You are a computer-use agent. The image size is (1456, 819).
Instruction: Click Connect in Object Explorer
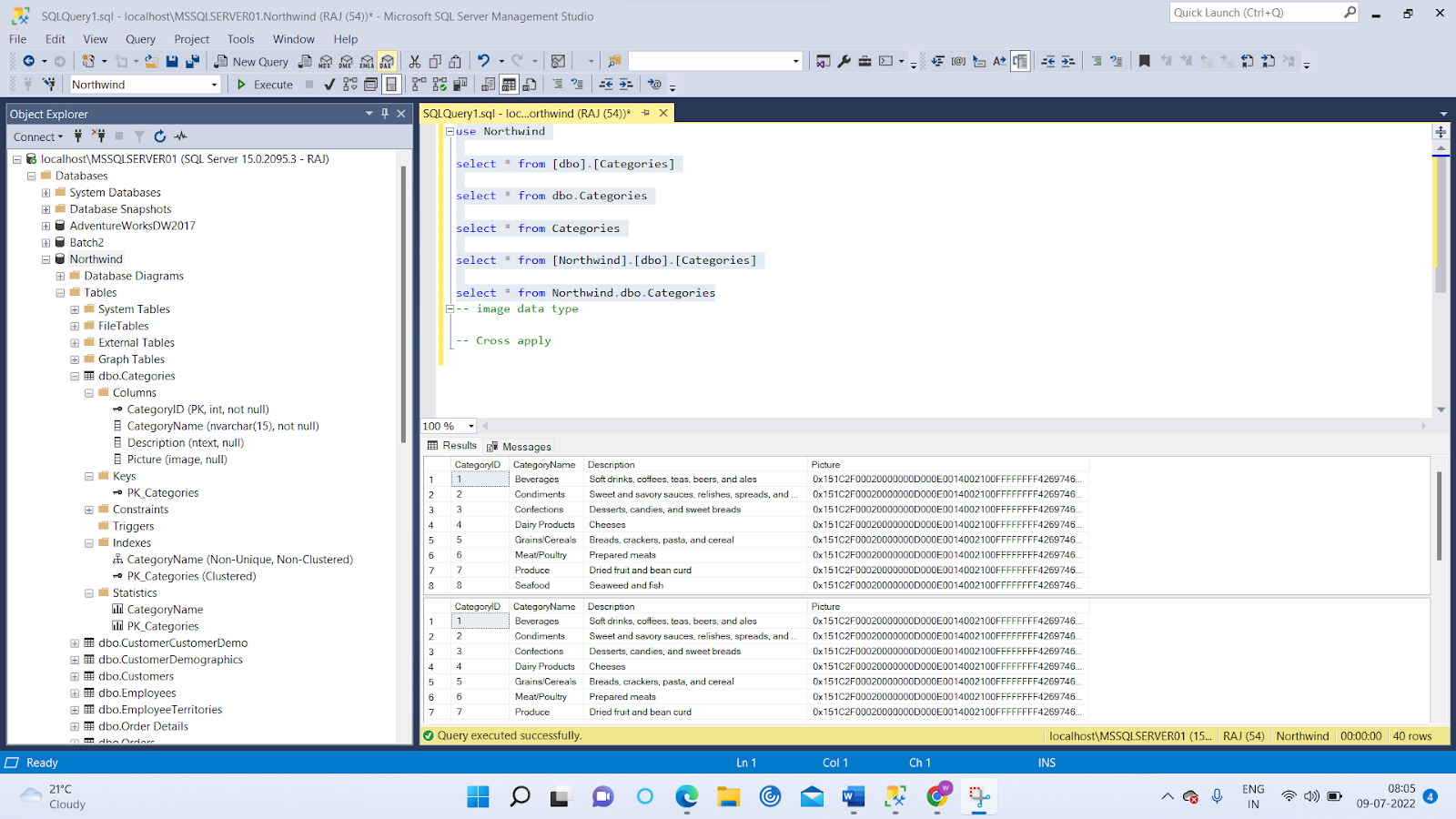37,136
